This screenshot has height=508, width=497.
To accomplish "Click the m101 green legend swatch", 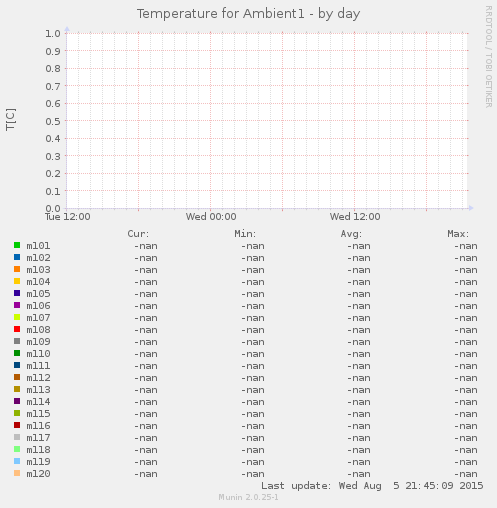I will coord(17,245).
